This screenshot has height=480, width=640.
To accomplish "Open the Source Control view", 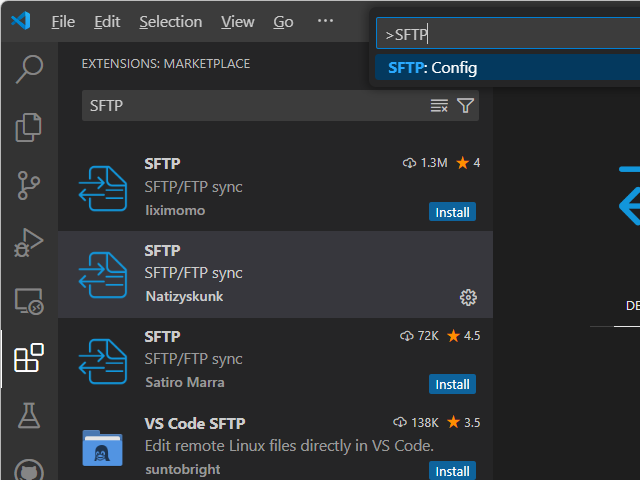I will [x=29, y=184].
